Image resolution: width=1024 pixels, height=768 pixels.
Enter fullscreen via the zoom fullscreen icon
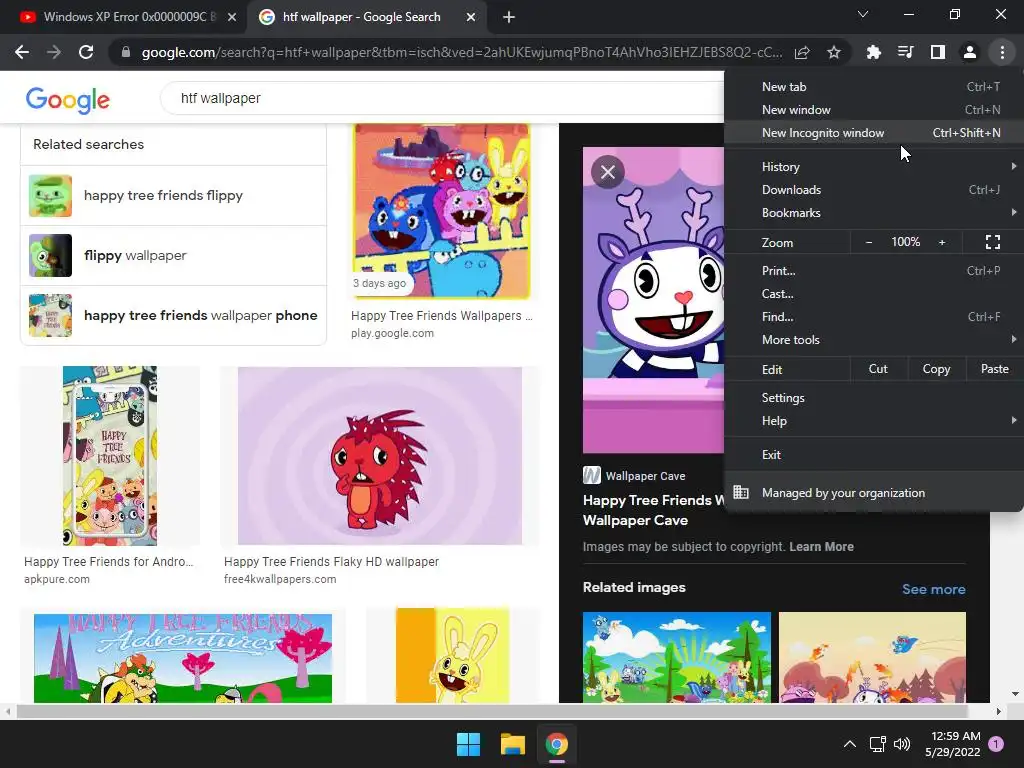tap(993, 242)
